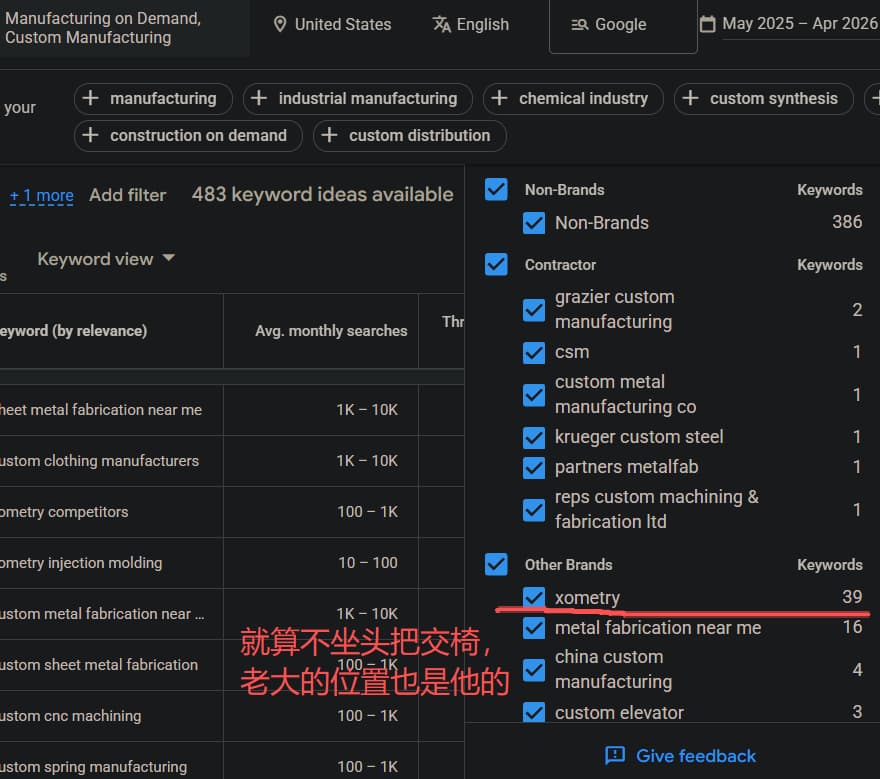Click the plus icon on custom distribution chip
Viewport: 880px width, 779px height.
329,135
